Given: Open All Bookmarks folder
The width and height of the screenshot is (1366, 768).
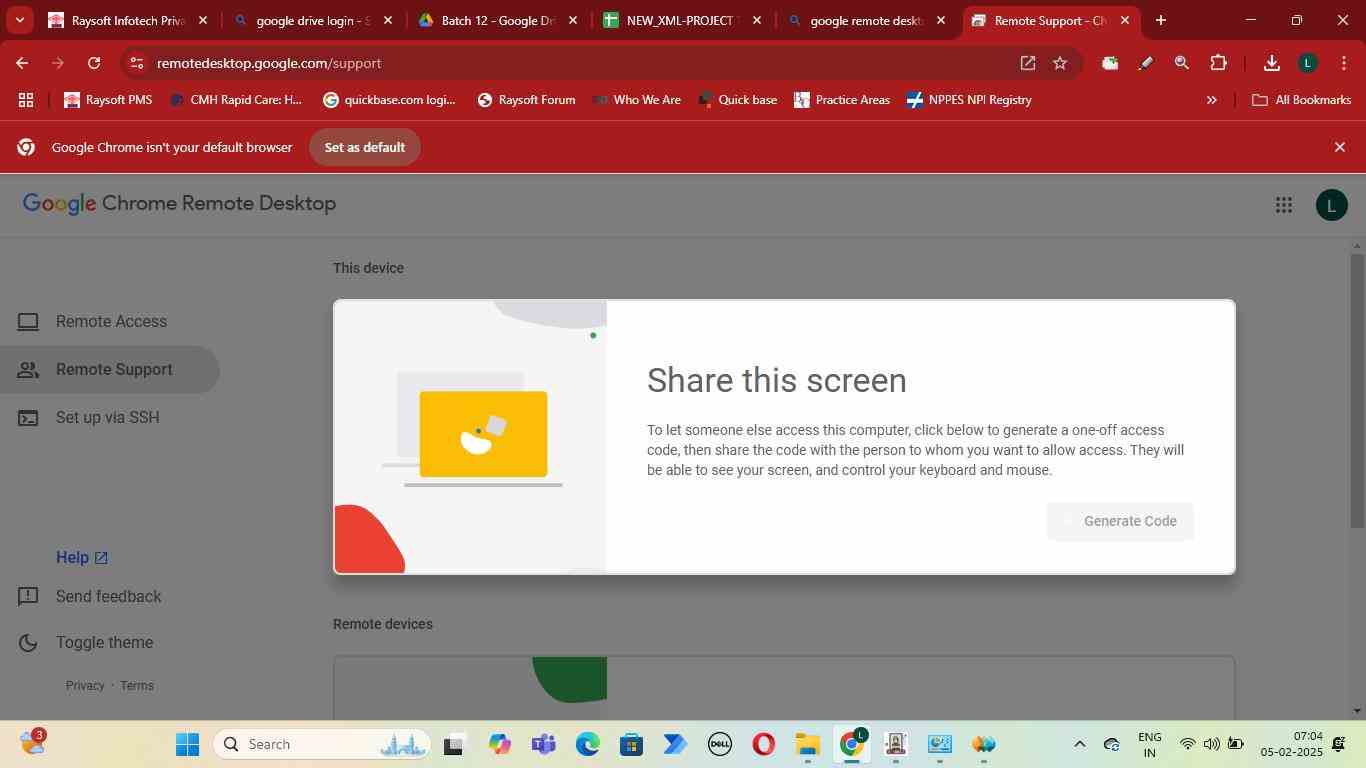Looking at the screenshot, I should pos(1302,100).
